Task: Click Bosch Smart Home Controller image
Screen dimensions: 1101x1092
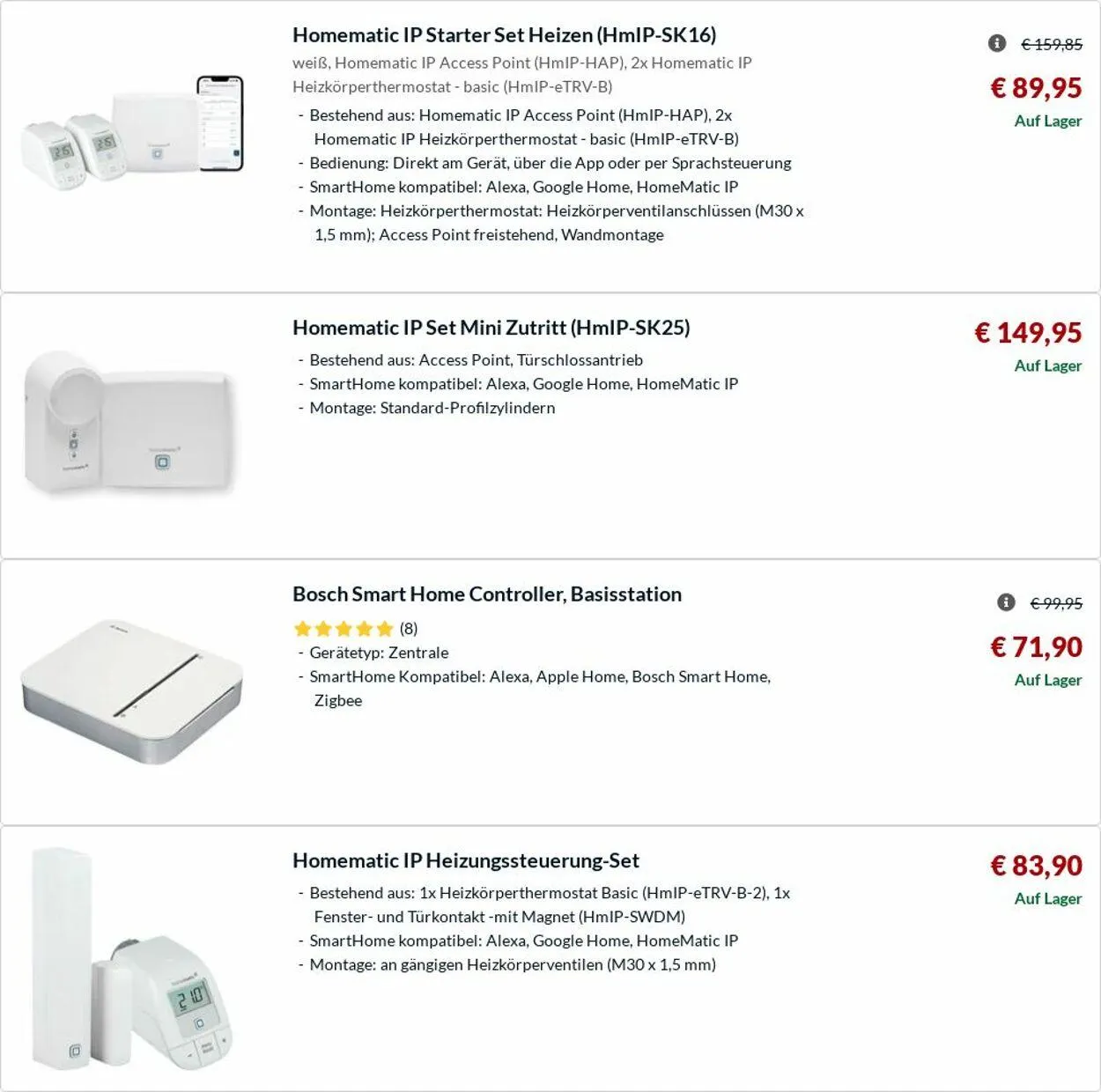Action: tap(132, 690)
